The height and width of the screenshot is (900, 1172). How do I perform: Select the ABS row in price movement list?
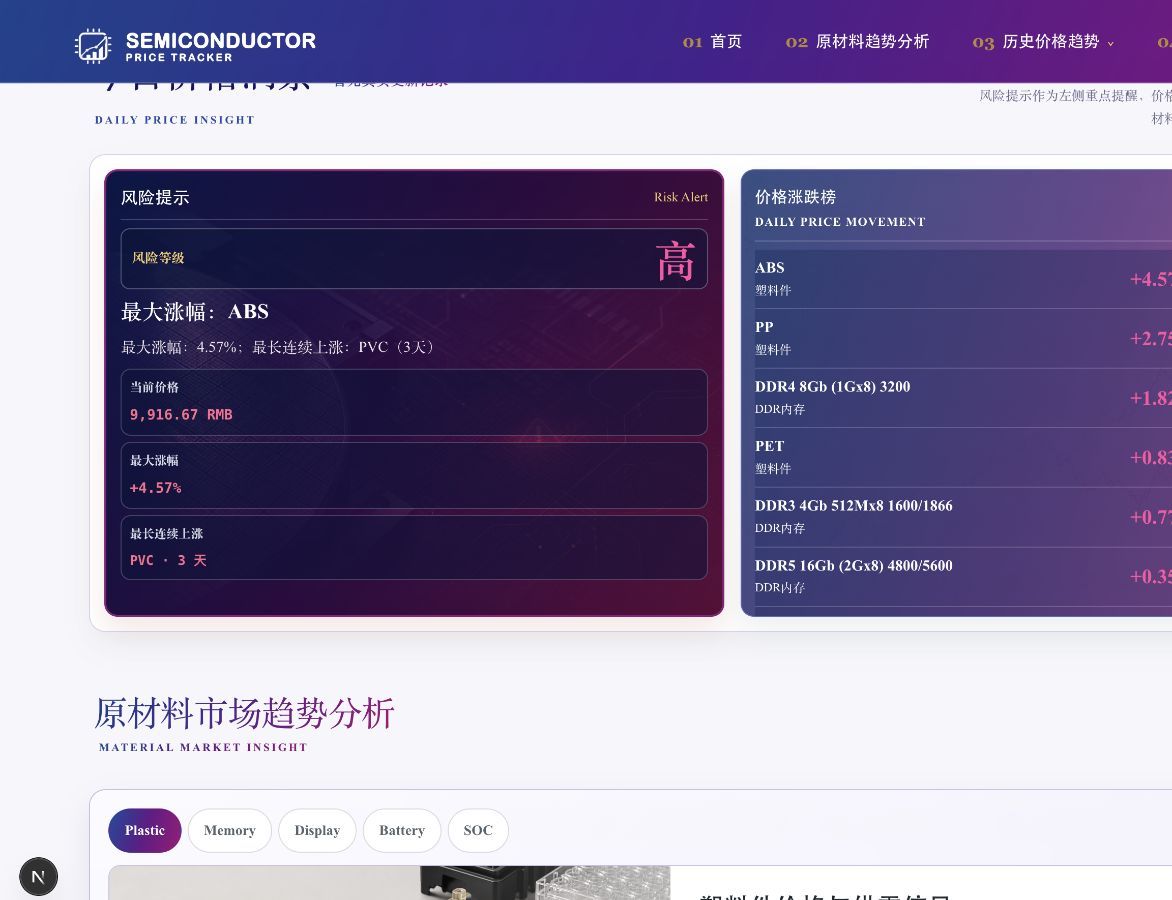point(963,279)
